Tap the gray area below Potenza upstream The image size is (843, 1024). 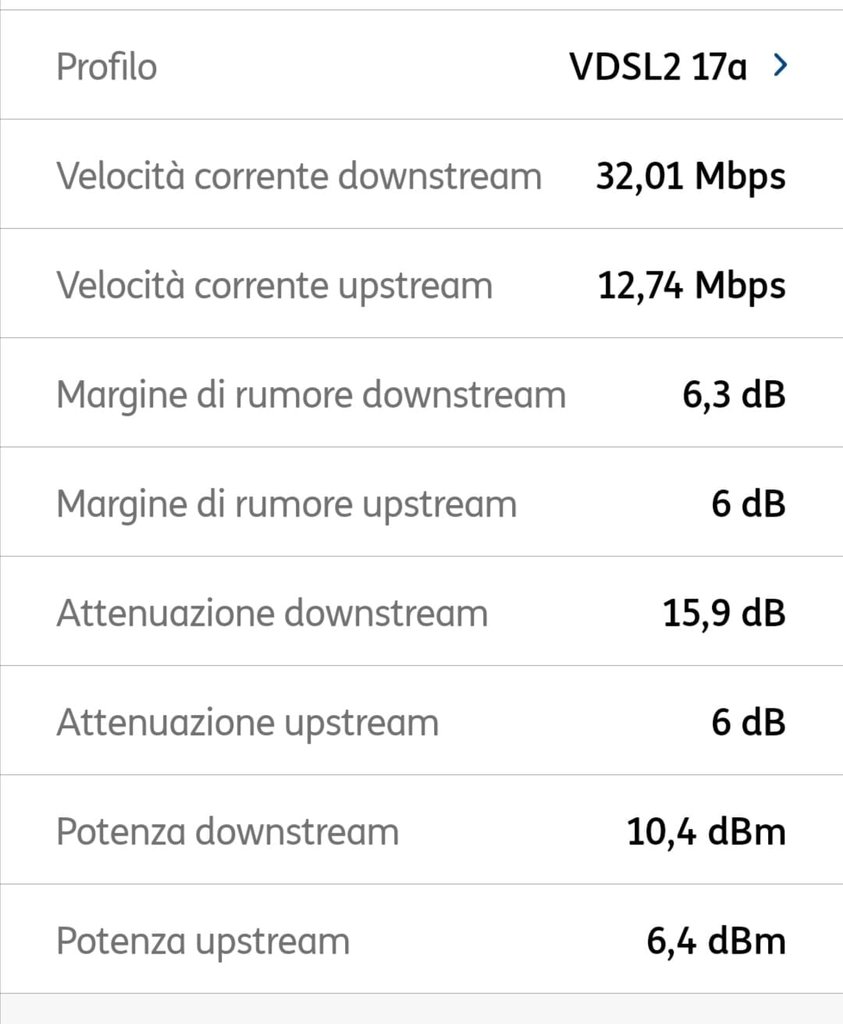[x=421, y=1009]
